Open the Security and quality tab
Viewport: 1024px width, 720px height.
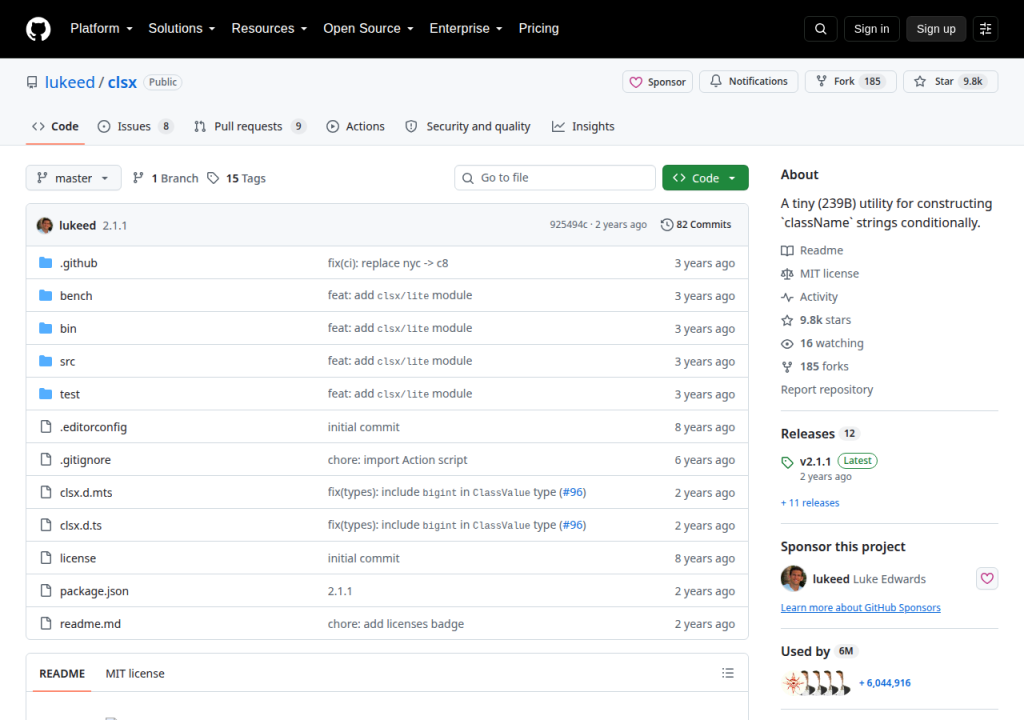468,127
